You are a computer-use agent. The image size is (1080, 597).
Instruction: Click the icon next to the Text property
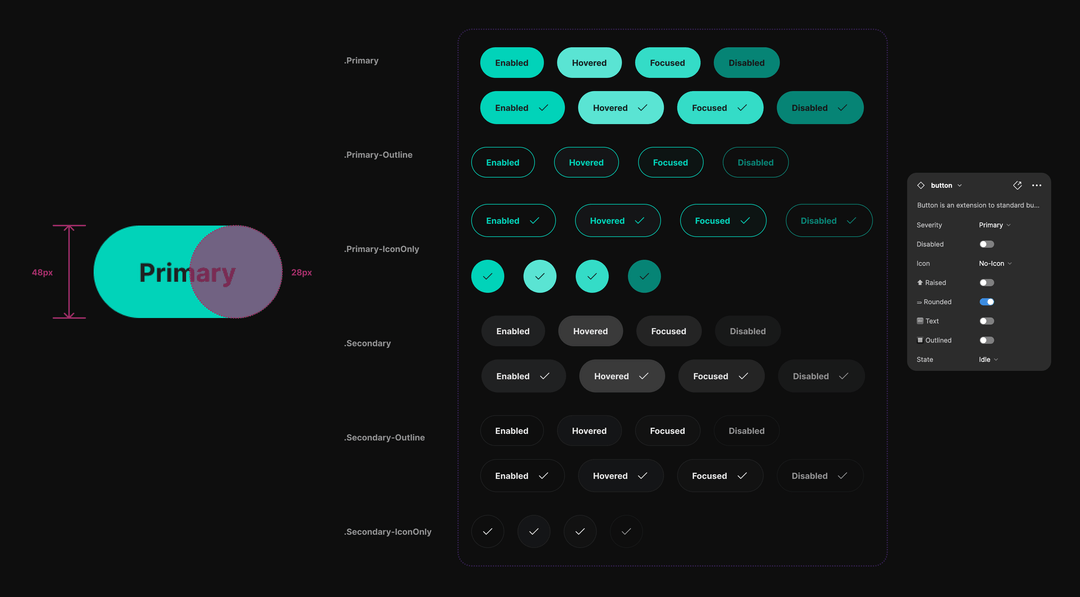click(920, 321)
